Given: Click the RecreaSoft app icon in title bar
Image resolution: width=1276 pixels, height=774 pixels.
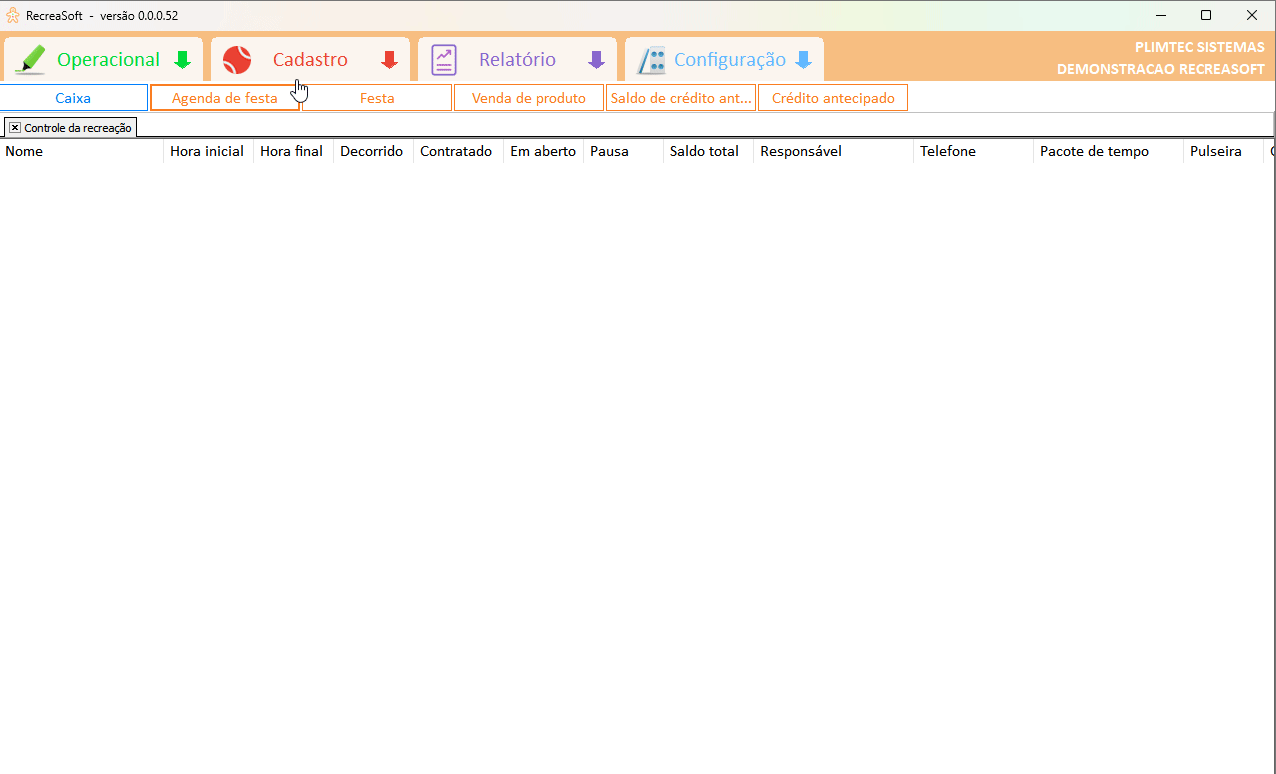Looking at the screenshot, I should (13, 15).
